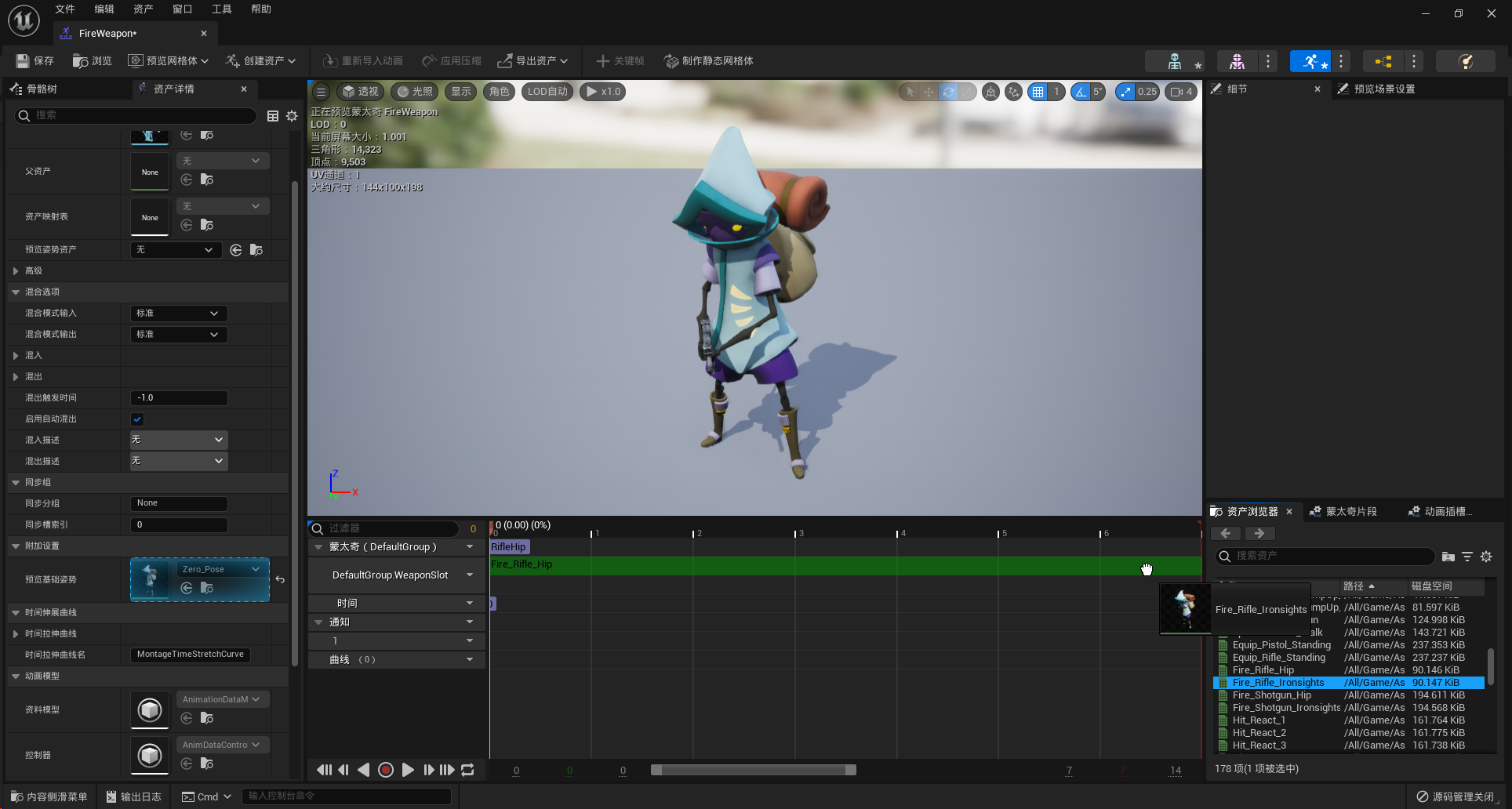The width and height of the screenshot is (1512, 809).
Task: Step to the previous frame
Action: point(343,770)
